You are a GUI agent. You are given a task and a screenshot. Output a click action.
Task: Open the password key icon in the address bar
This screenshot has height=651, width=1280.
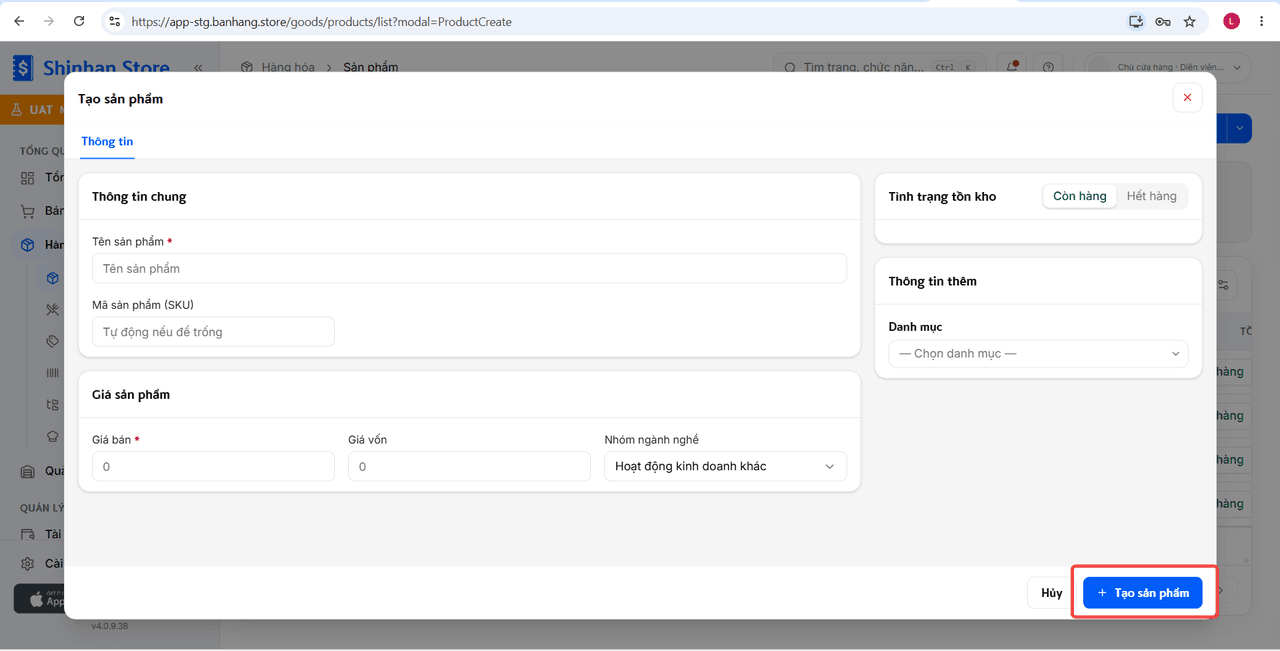[1163, 21]
